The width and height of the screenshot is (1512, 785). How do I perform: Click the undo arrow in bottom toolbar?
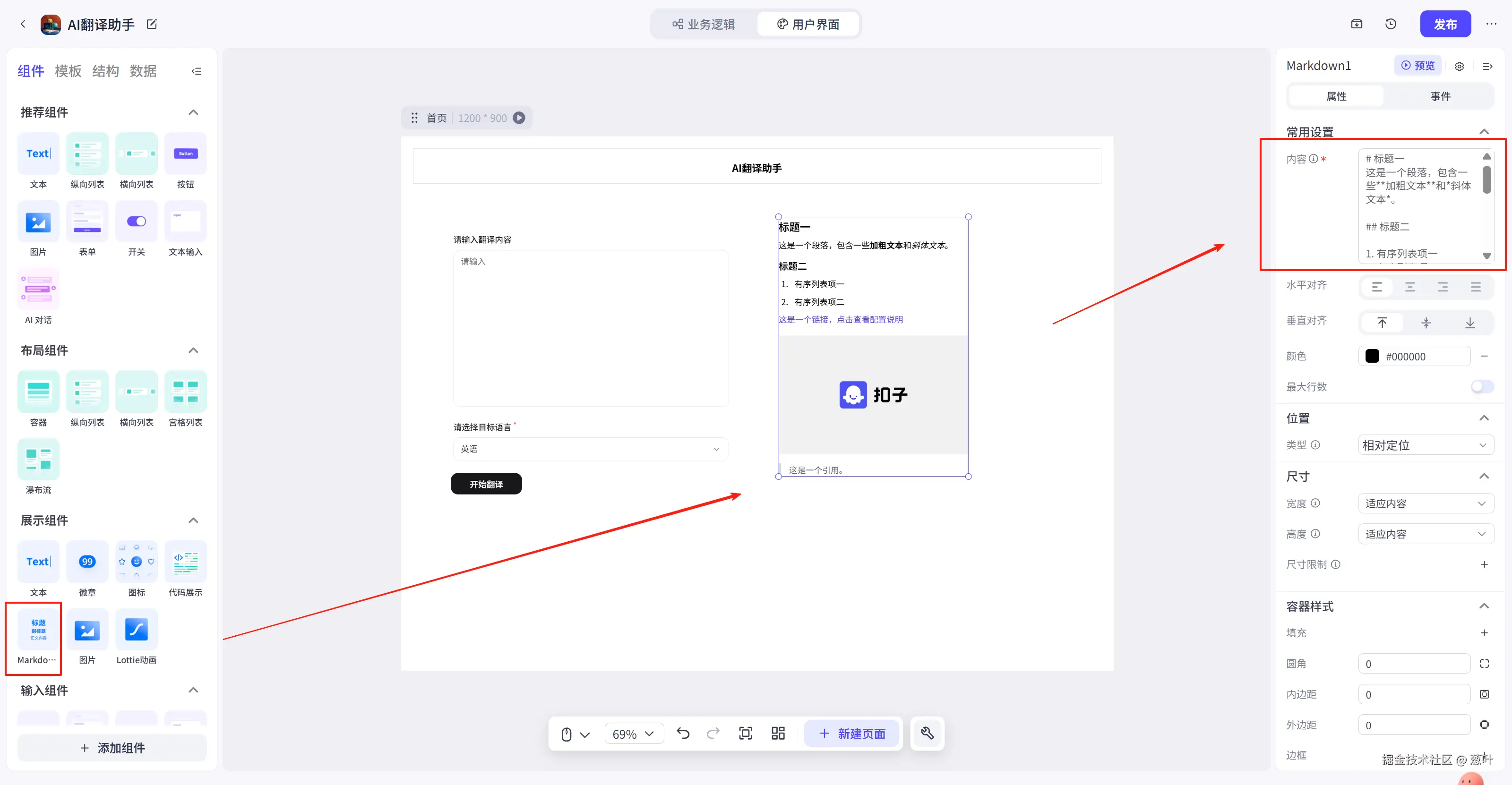pyautogui.click(x=683, y=734)
